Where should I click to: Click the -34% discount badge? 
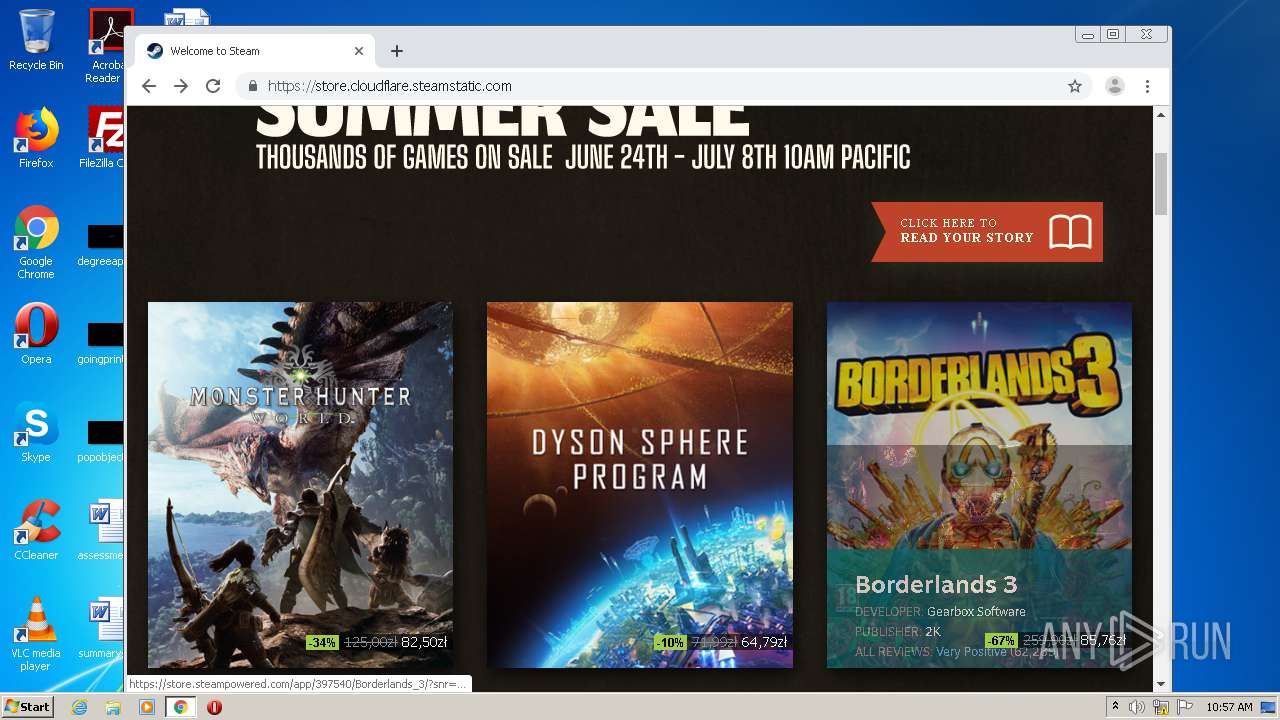pos(322,642)
